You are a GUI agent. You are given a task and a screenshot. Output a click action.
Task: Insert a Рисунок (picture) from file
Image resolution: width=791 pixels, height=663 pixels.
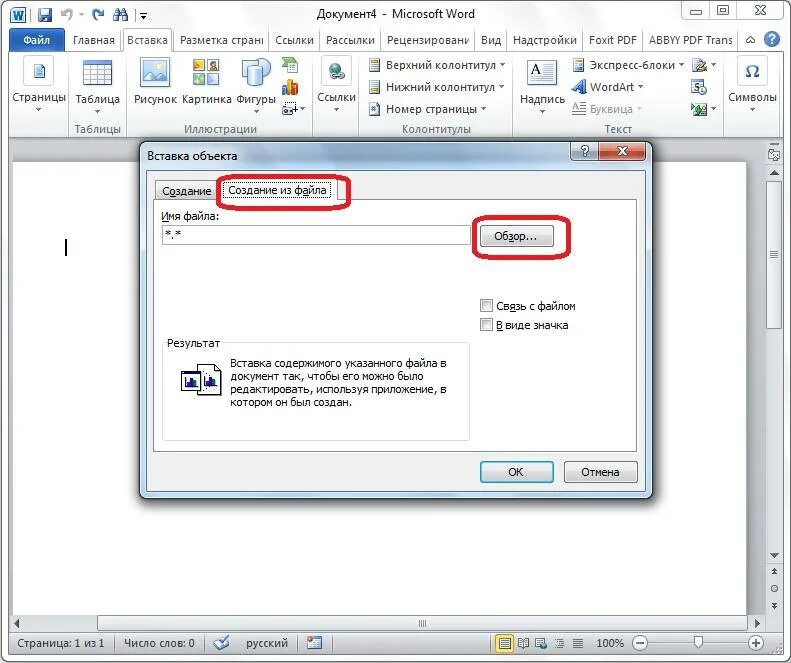click(x=155, y=81)
